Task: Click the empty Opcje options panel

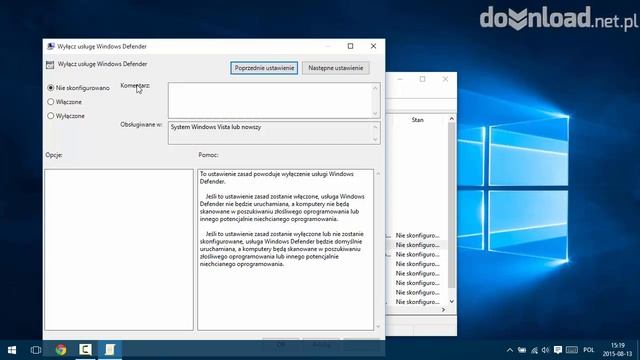Action: click(119, 249)
